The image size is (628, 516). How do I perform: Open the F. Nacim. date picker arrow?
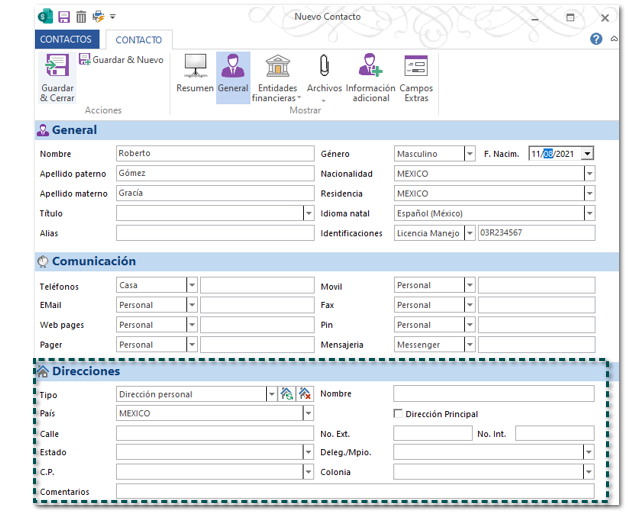(587, 154)
